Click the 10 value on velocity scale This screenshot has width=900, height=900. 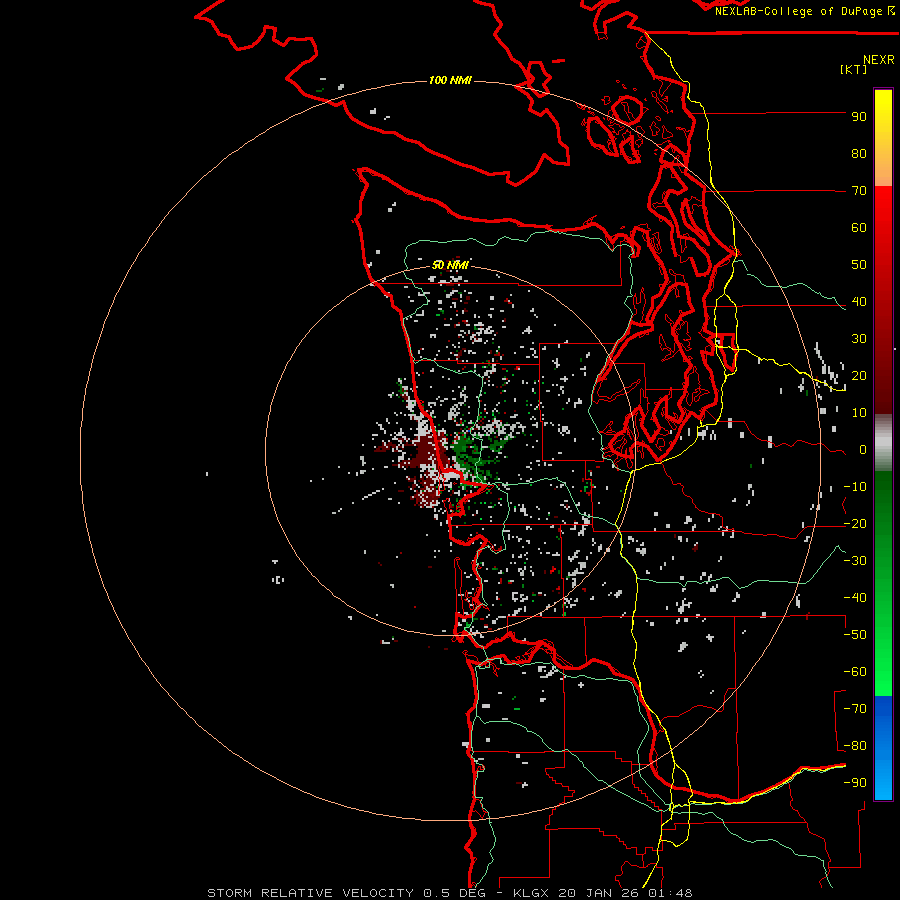859,413
